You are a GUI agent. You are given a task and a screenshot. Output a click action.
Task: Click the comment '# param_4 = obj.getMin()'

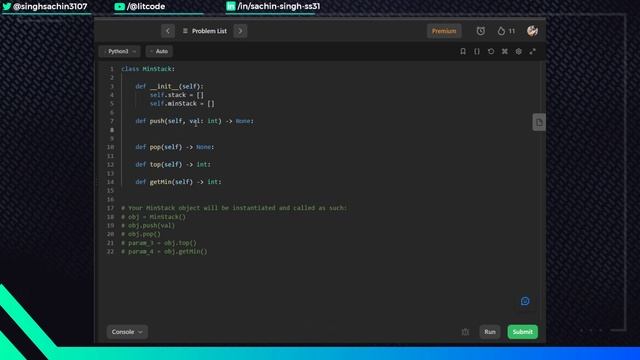pos(164,251)
